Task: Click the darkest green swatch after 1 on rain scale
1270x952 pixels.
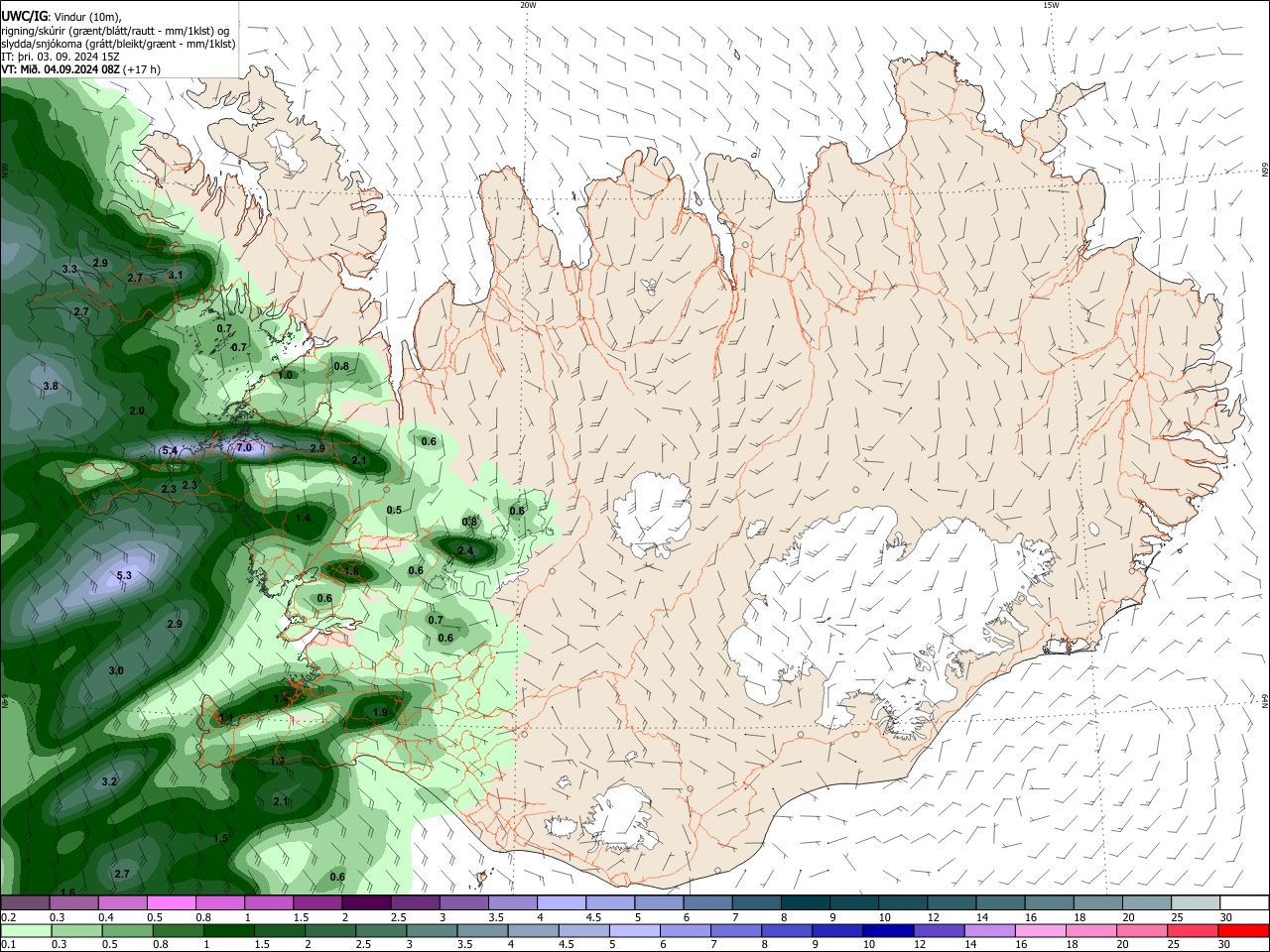Action: click(x=228, y=930)
